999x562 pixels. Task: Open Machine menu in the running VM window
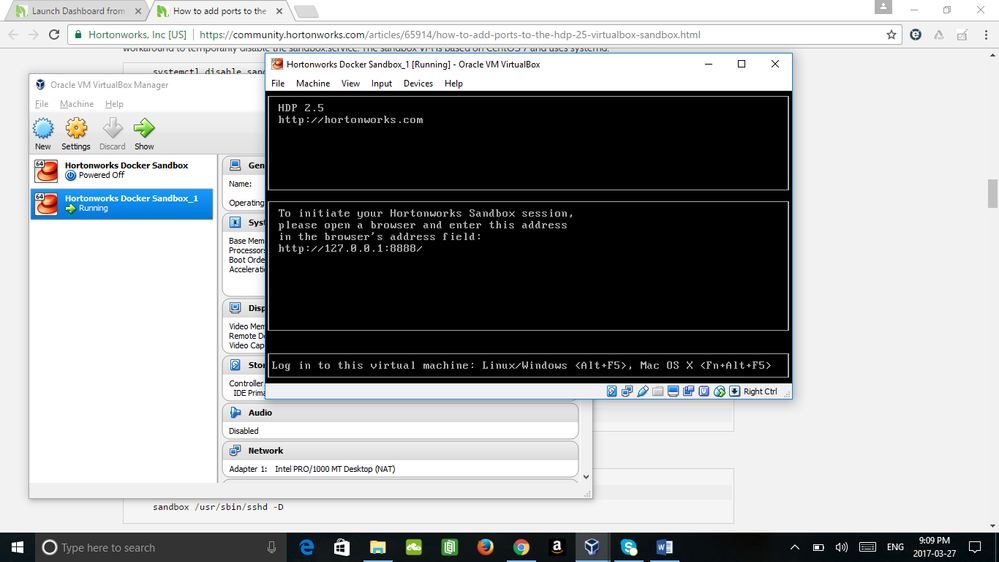[x=313, y=83]
